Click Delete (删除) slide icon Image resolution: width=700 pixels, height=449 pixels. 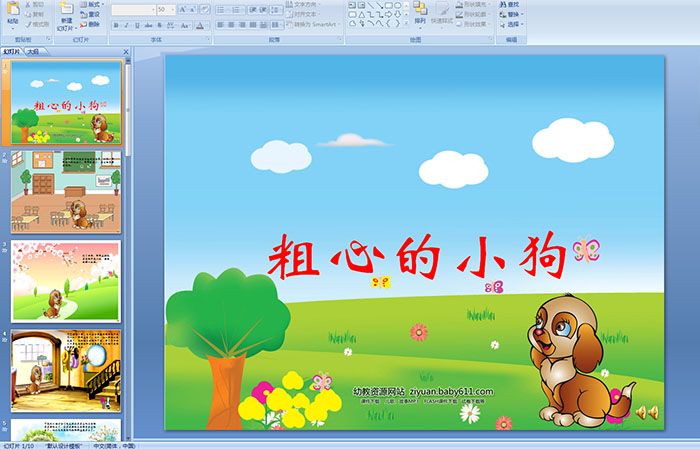click(x=83, y=24)
